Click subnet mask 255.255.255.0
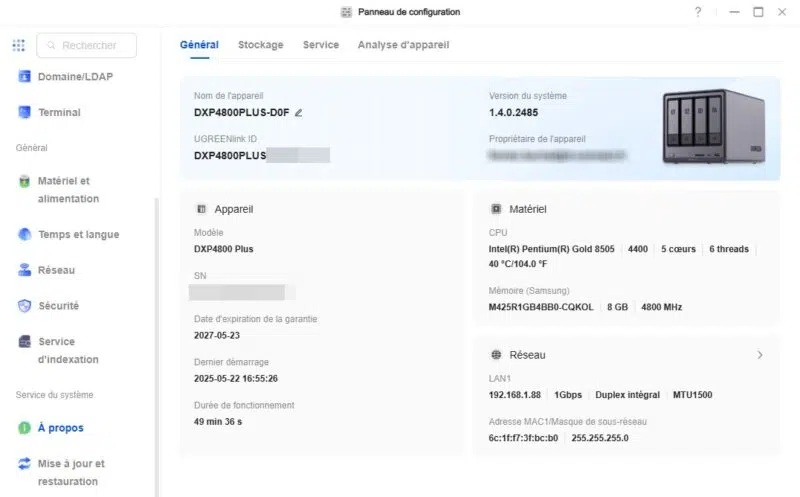800x497 pixels. point(600,438)
